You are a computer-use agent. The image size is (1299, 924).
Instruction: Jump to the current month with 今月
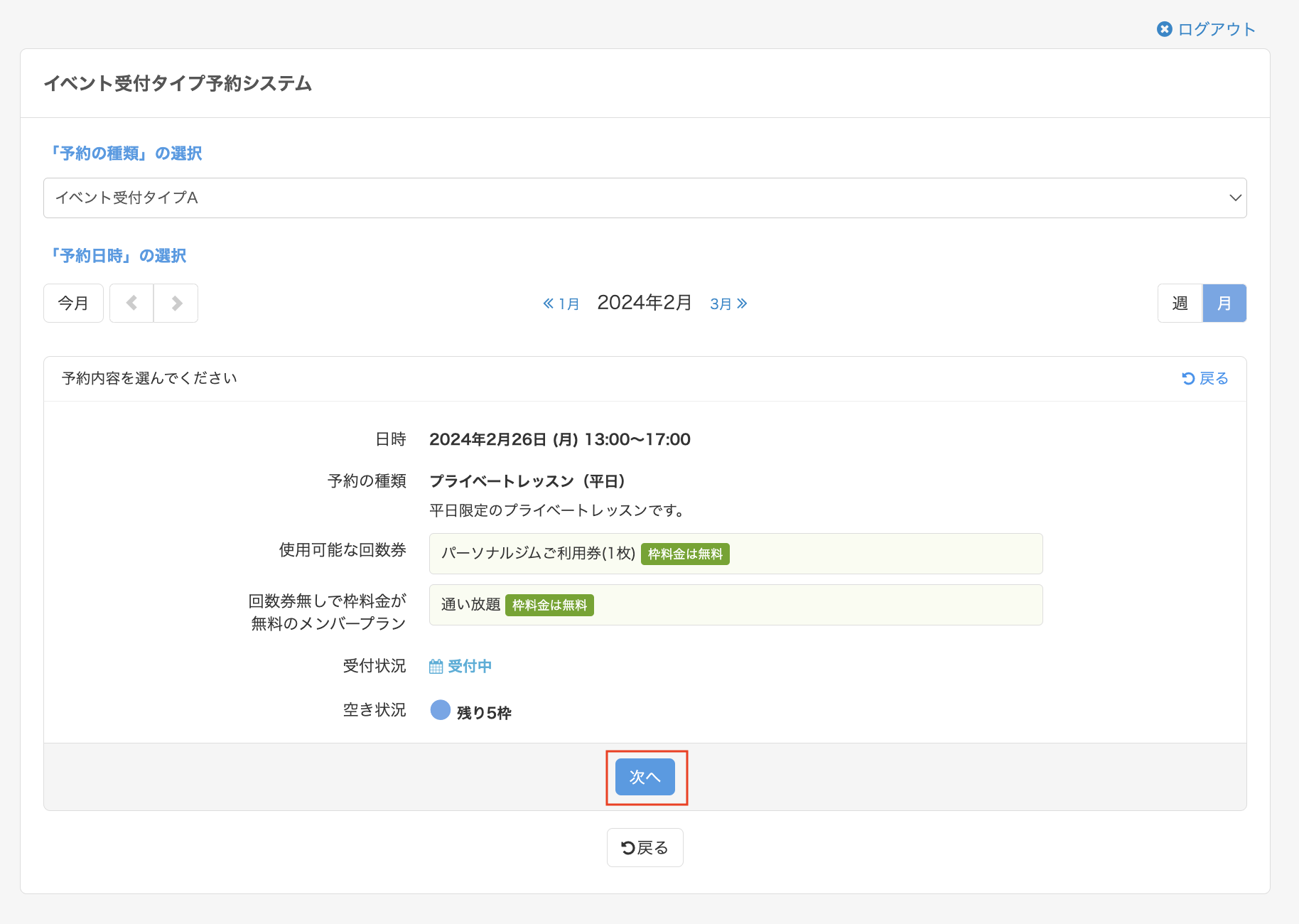73,303
